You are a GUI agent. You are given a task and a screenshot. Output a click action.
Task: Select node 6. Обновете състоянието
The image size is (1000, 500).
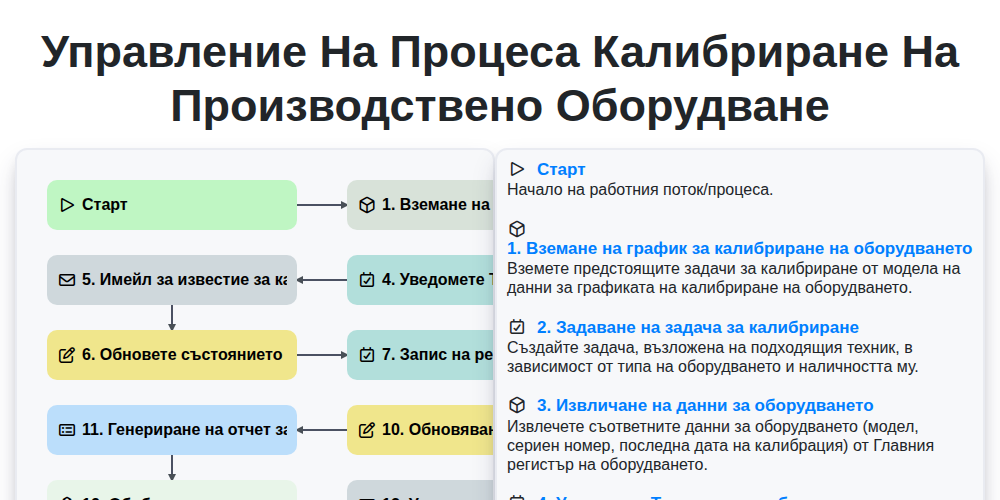coord(172,355)
